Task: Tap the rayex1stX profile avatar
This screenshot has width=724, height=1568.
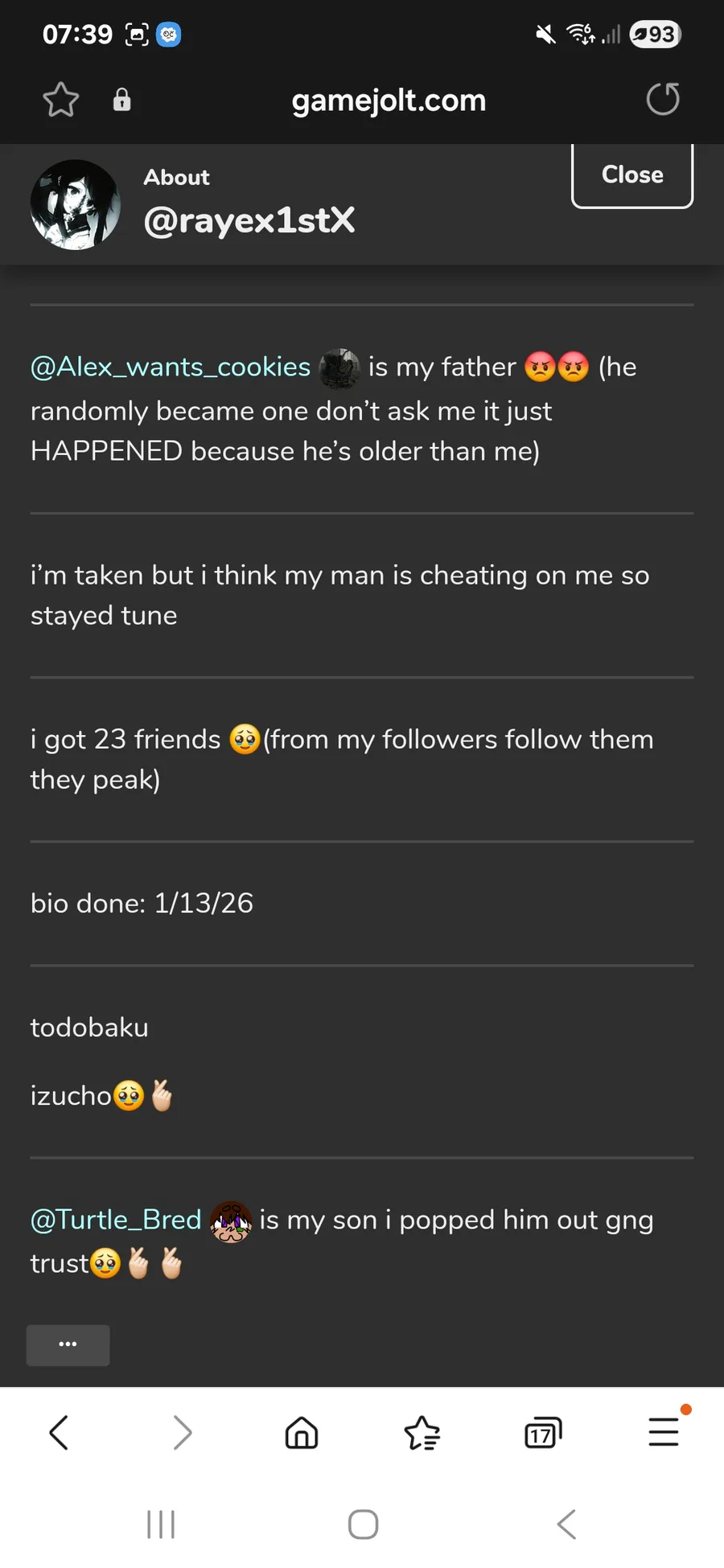Action: pyautogui.click(x=76, y=204)
